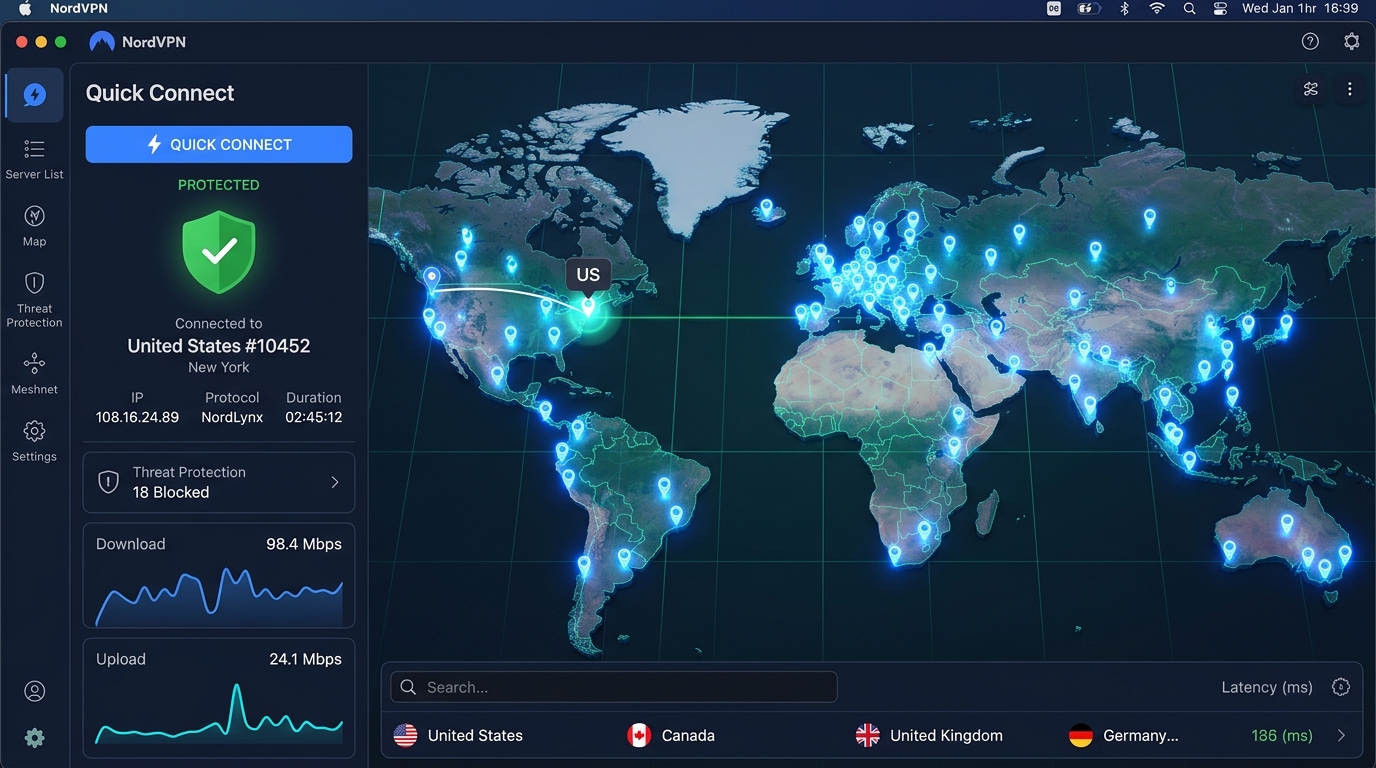Image resolution: width=1376 pixels, height=768 pixels.
Task: Select Germany from the country list
Action: 1124,736
